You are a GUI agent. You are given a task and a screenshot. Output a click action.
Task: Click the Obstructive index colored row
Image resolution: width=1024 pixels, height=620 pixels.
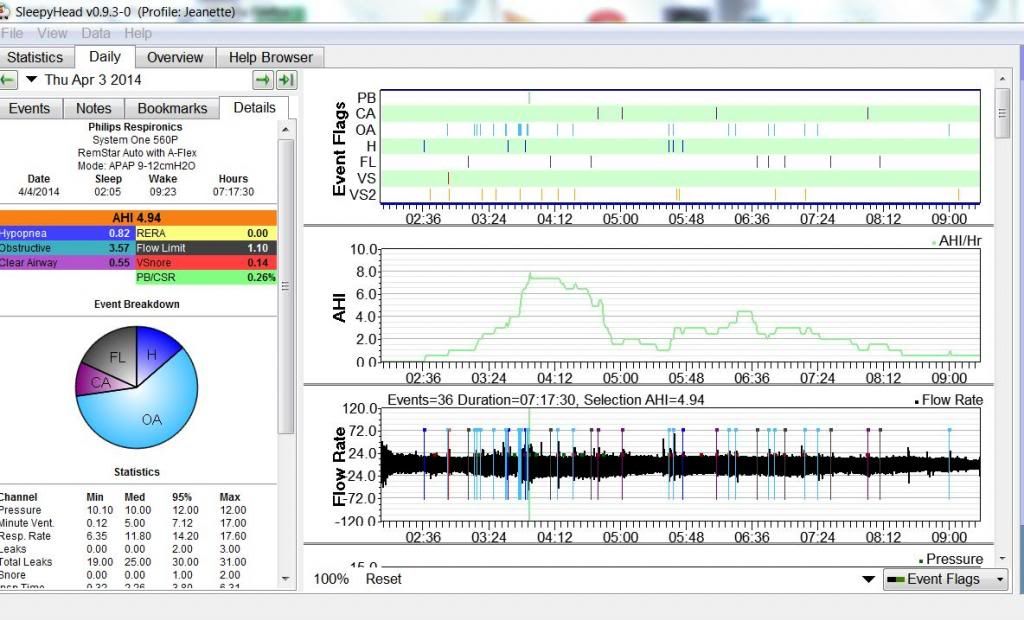tap(66, 247)
